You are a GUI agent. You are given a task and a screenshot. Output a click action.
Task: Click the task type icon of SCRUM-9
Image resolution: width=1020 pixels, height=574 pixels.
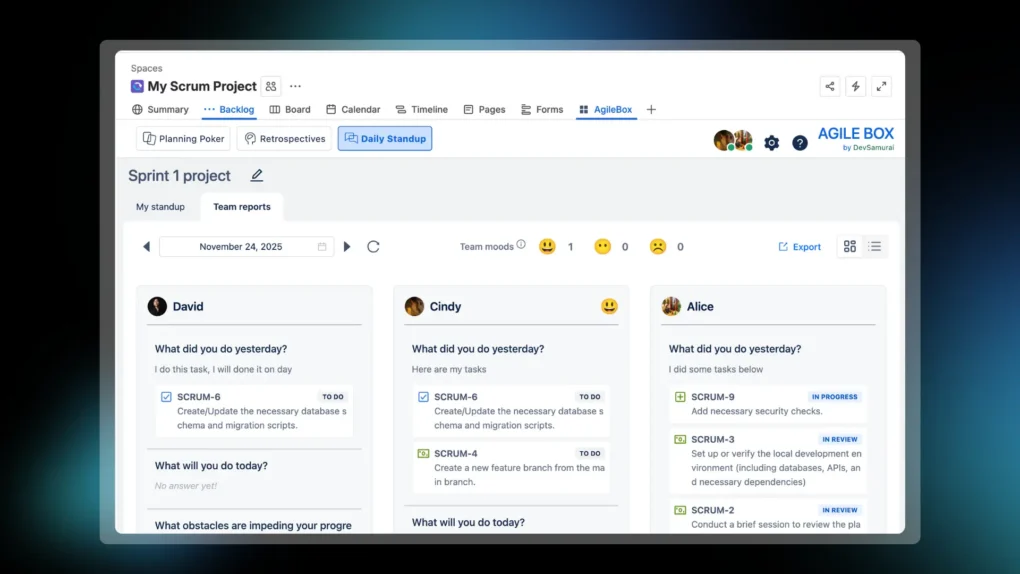680,397
